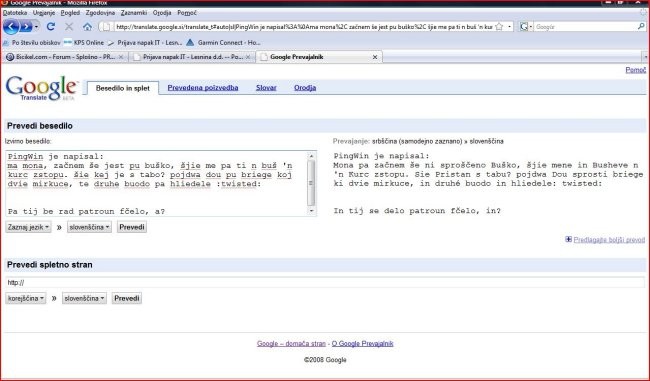Click the forward navigation arrow
The image size is (650, 381).
[27, 27]
